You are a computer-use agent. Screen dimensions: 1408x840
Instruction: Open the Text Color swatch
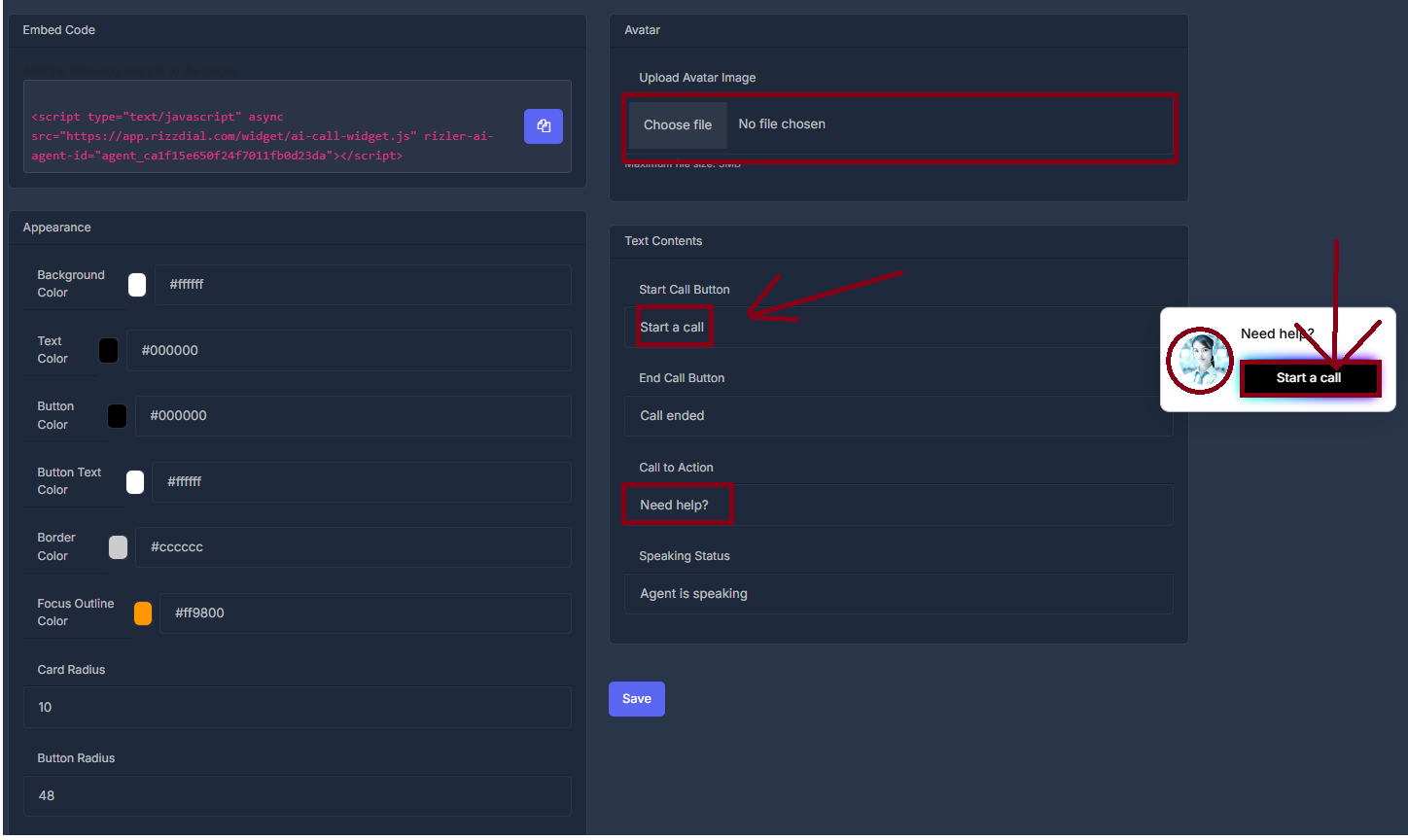click(x=109, y=351)
